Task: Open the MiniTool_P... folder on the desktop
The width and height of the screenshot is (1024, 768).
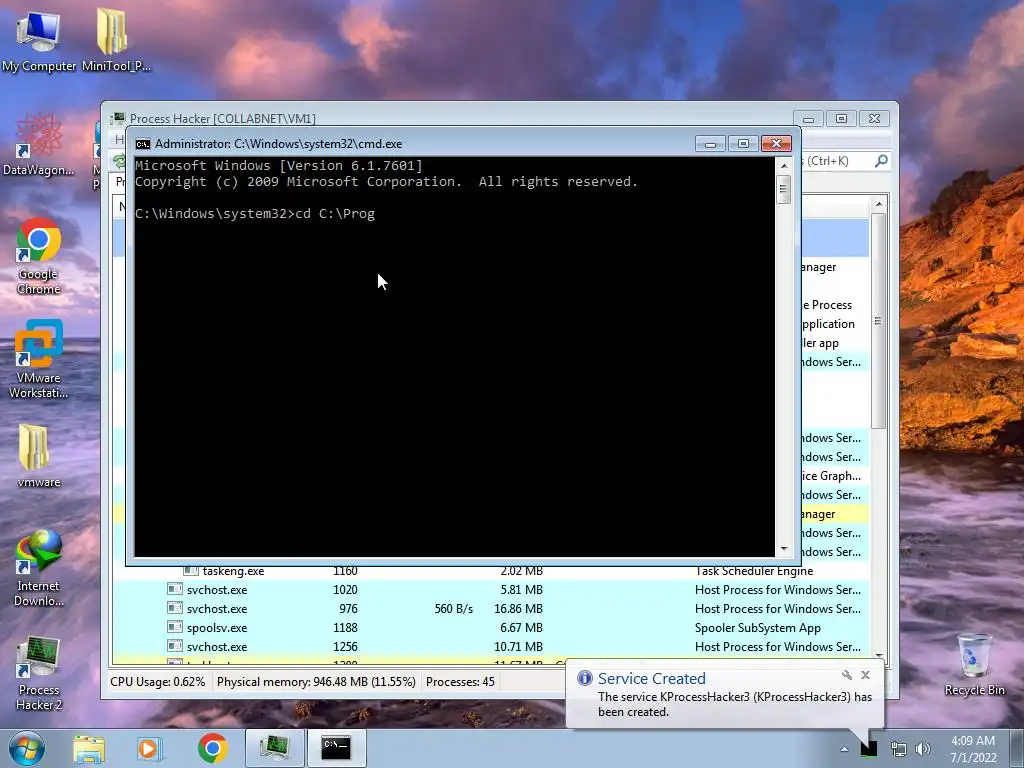Action: click(x=116, y=40)
